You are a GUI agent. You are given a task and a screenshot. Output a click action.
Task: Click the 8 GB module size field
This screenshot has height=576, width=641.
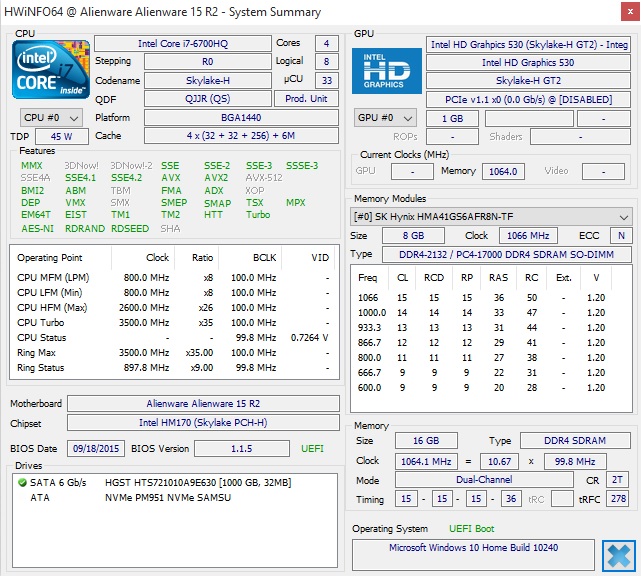(x=413, y=235)
